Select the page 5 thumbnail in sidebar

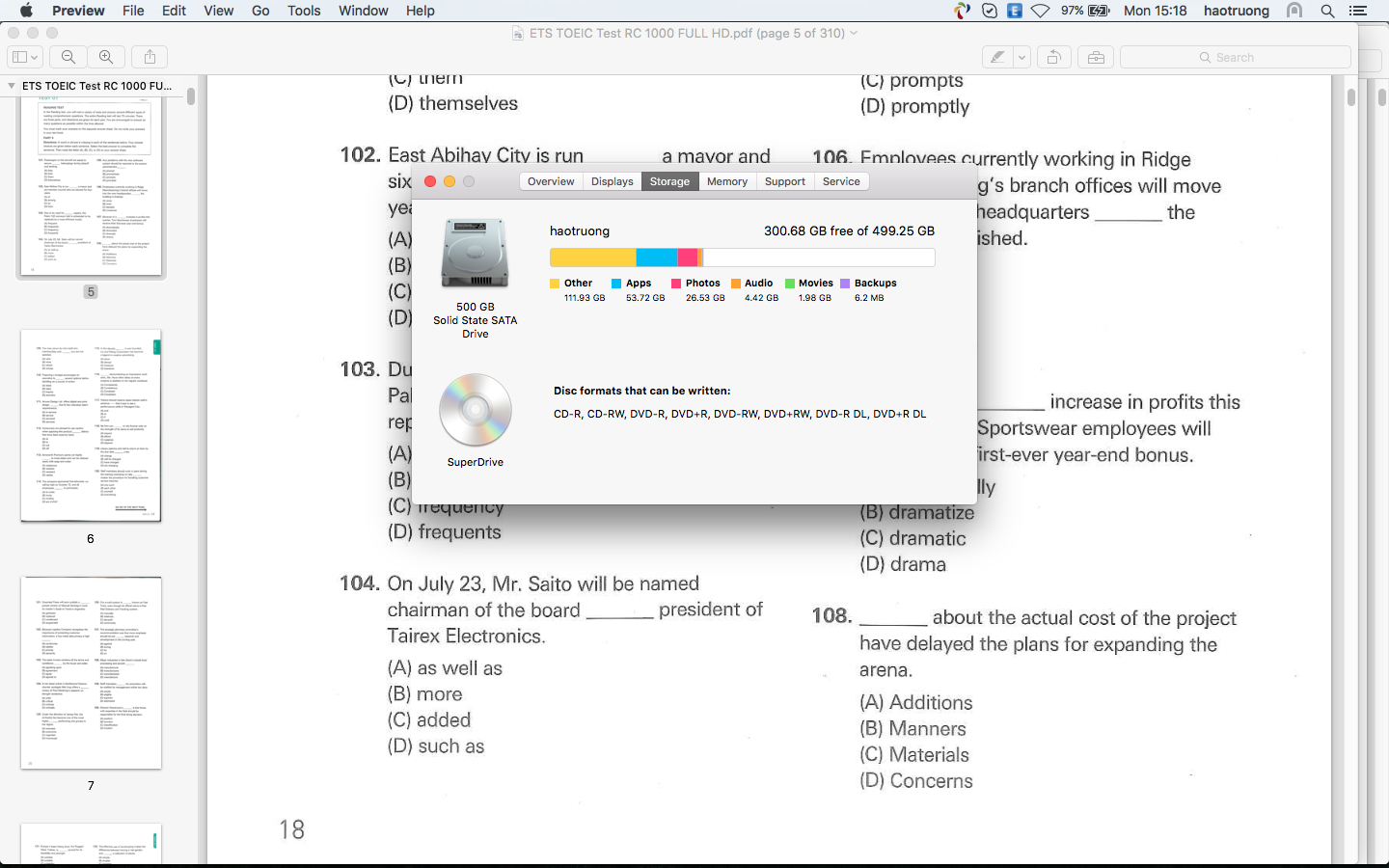tap(91, 187)
